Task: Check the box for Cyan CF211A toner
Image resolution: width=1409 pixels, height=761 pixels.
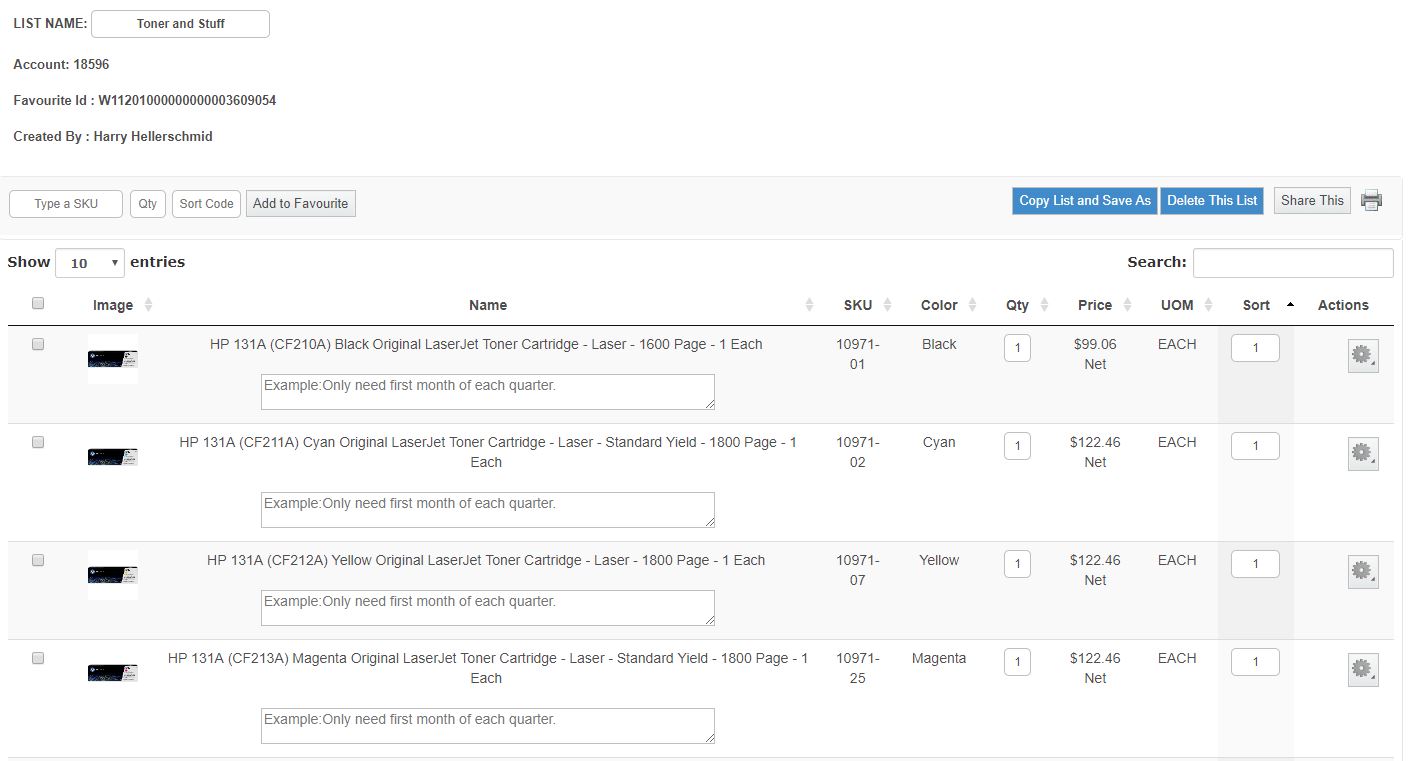Action: tap(38, 442)
